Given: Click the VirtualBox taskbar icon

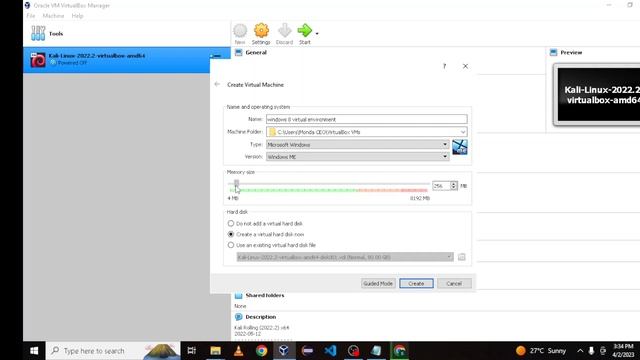Looking at the screenshot, I should point(284,351).
